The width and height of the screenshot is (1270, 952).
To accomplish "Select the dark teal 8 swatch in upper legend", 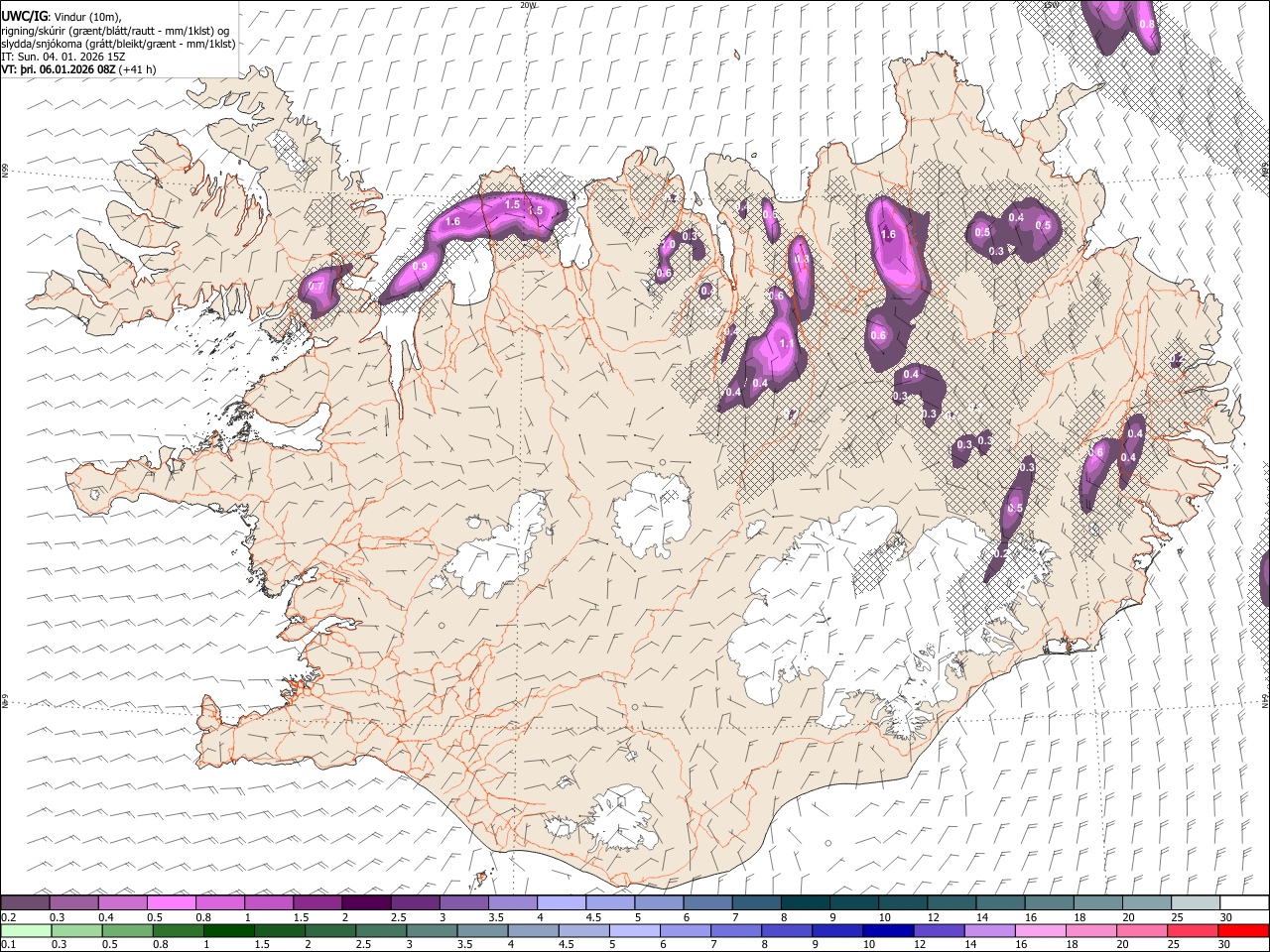I will tap(806, 903).
